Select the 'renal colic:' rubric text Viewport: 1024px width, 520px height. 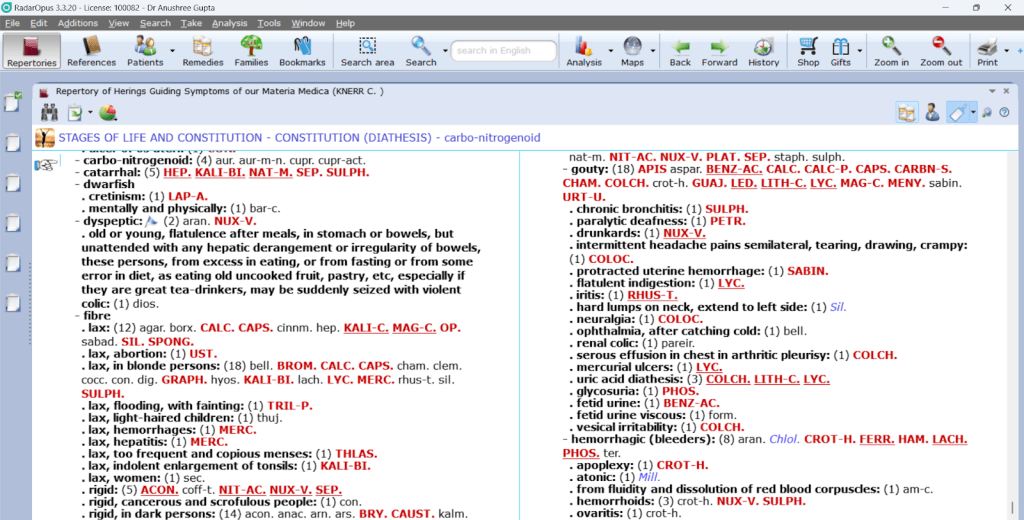pos(607,344)
